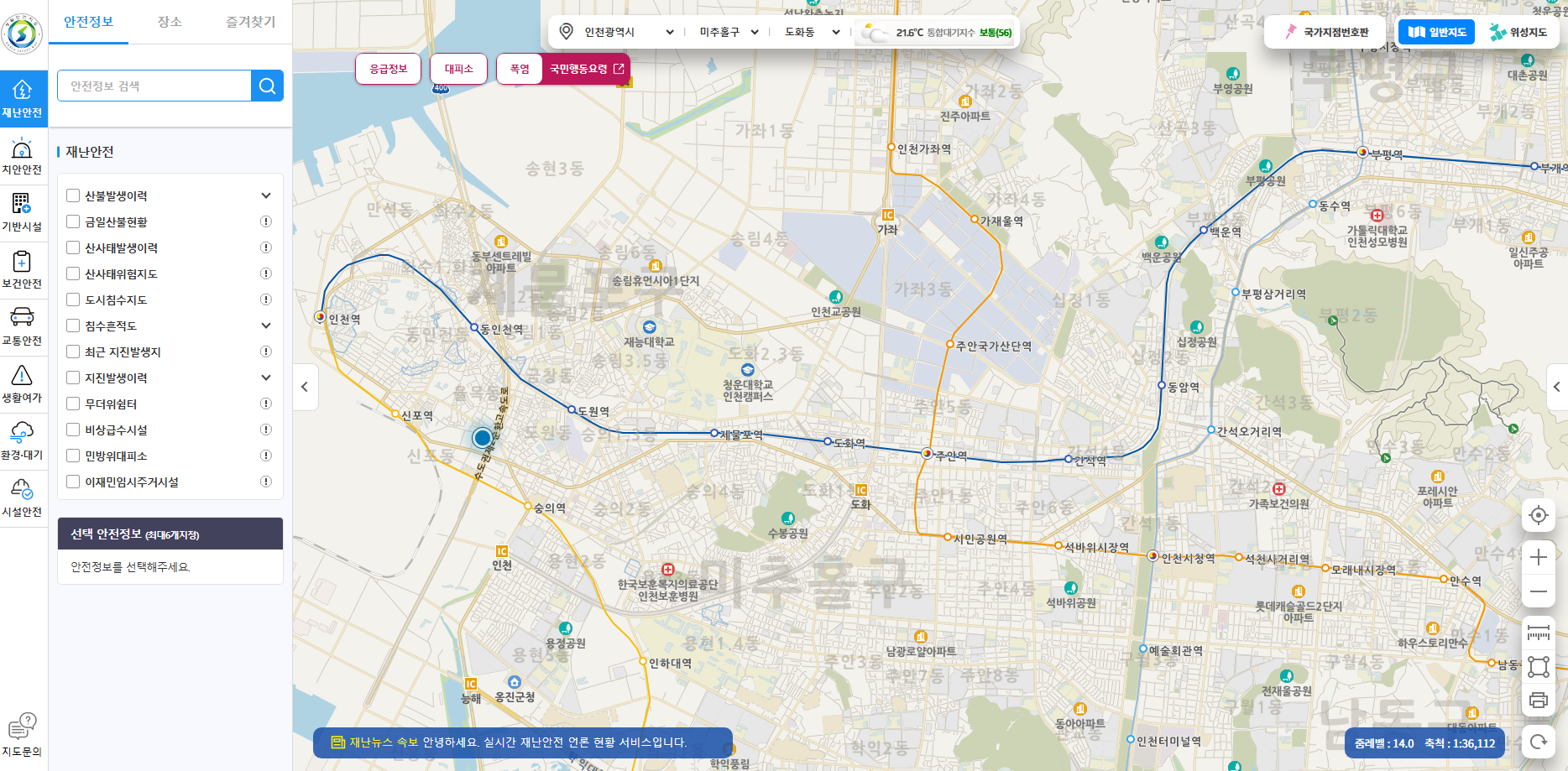The height and width of the screenshot is (771, 1568).
Task: Switch to 일반지도 map view
Action: click(x=1436, y=32)
